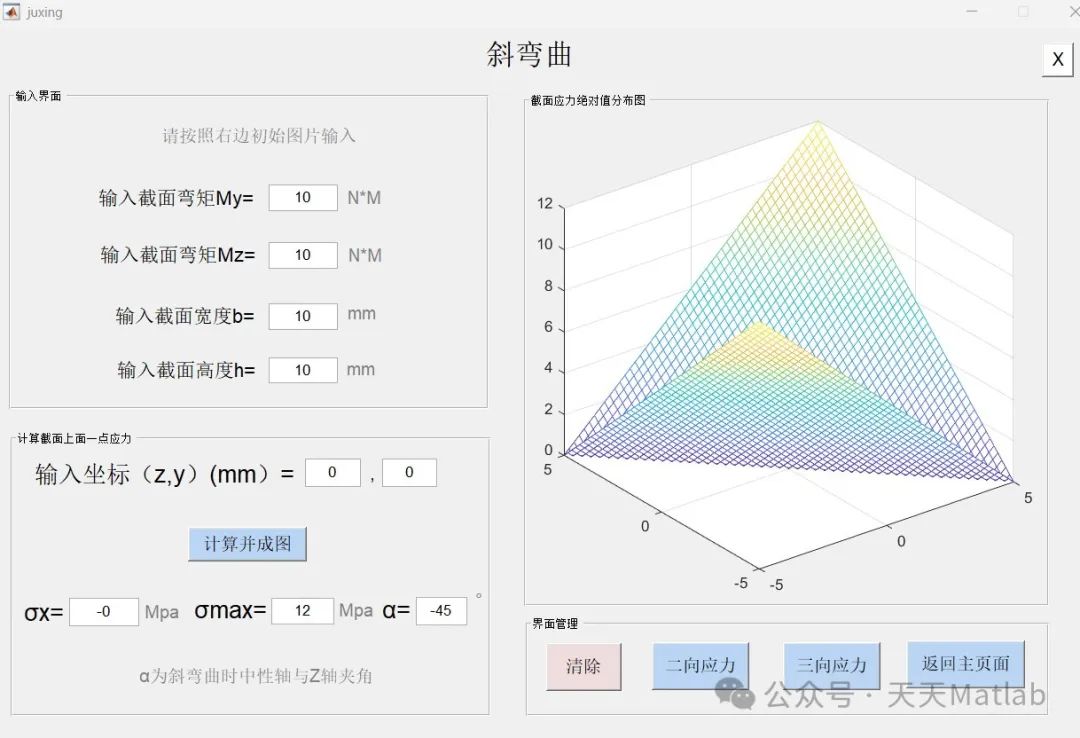This screenshot has height=738, width=1080.
Task: Click the α angle result field
Action: 442,611
